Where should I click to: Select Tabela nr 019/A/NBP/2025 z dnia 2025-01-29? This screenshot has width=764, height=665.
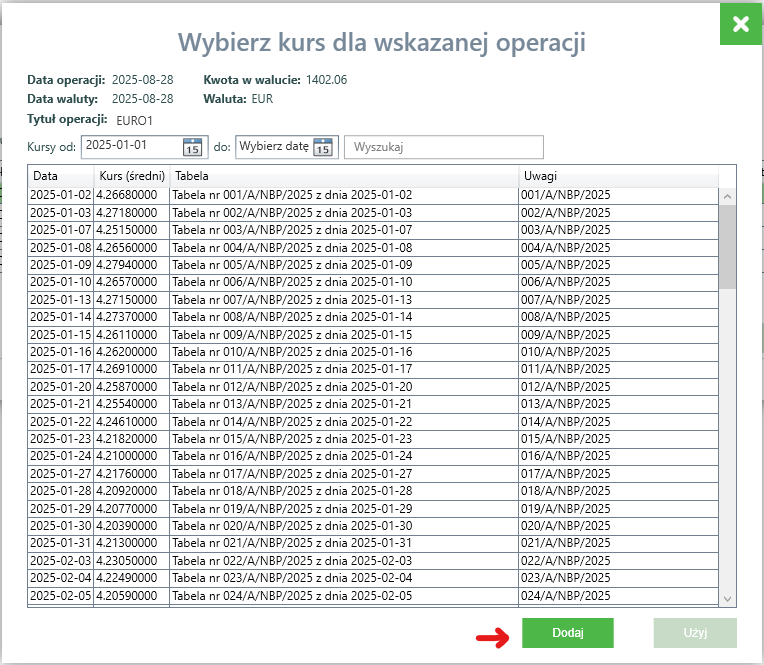(344, 509)
